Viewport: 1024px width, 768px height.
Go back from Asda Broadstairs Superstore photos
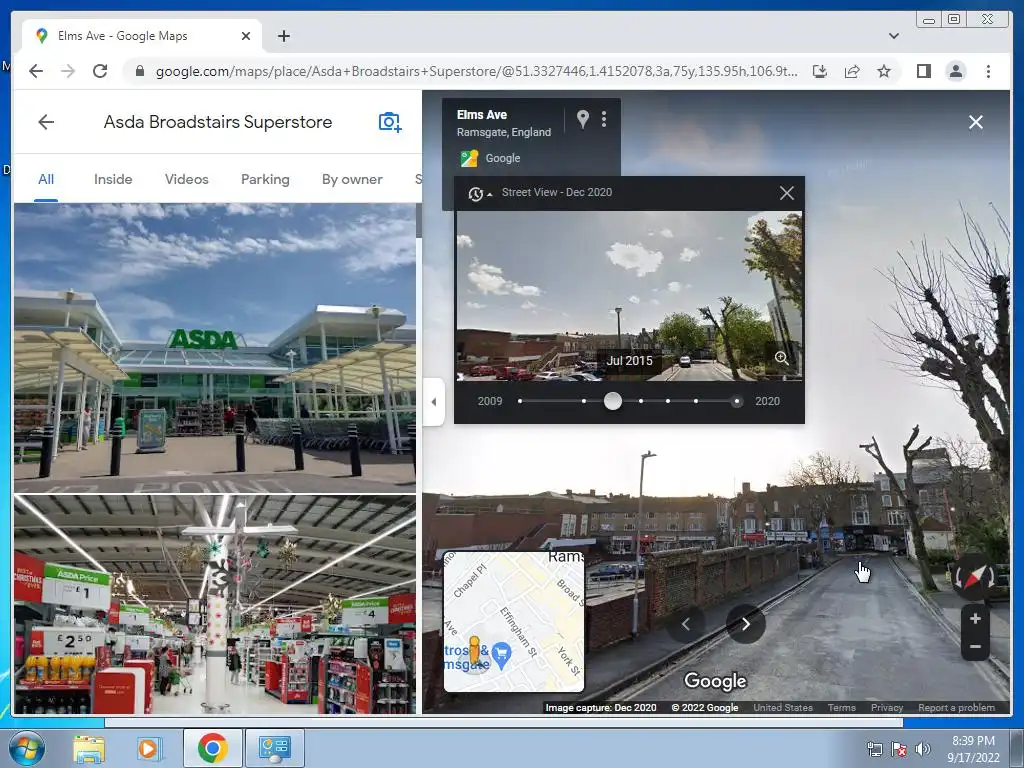46,121
